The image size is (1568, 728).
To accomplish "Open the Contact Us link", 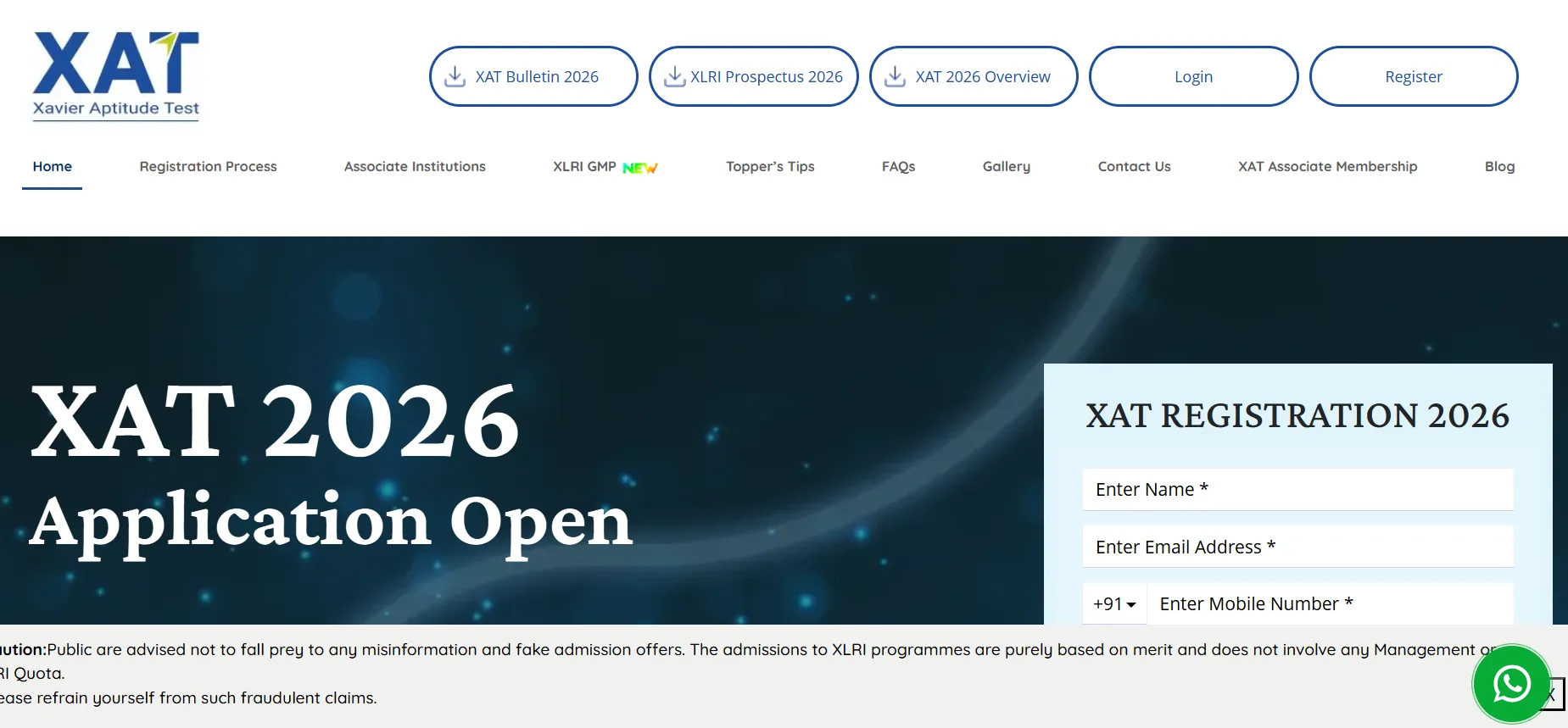I will (1134, 167).
